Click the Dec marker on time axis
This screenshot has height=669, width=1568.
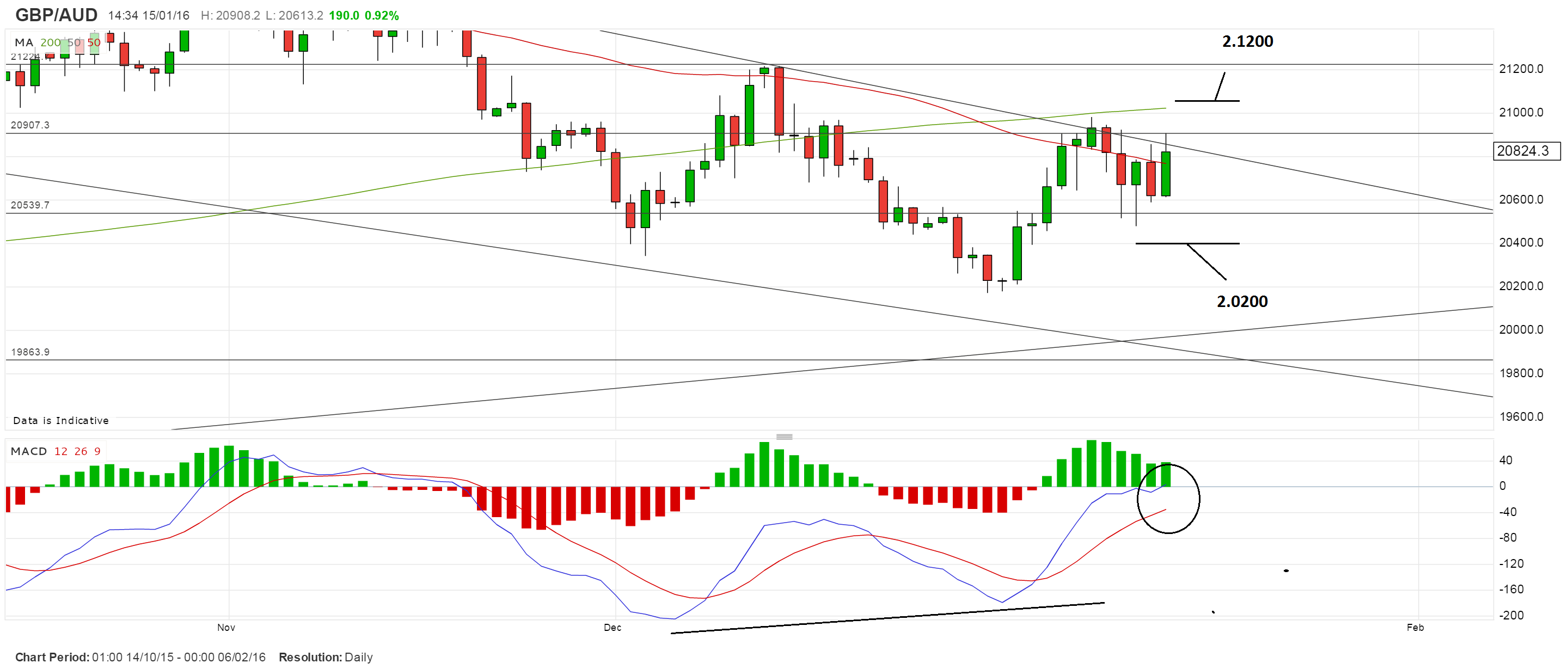pos(612,627)
